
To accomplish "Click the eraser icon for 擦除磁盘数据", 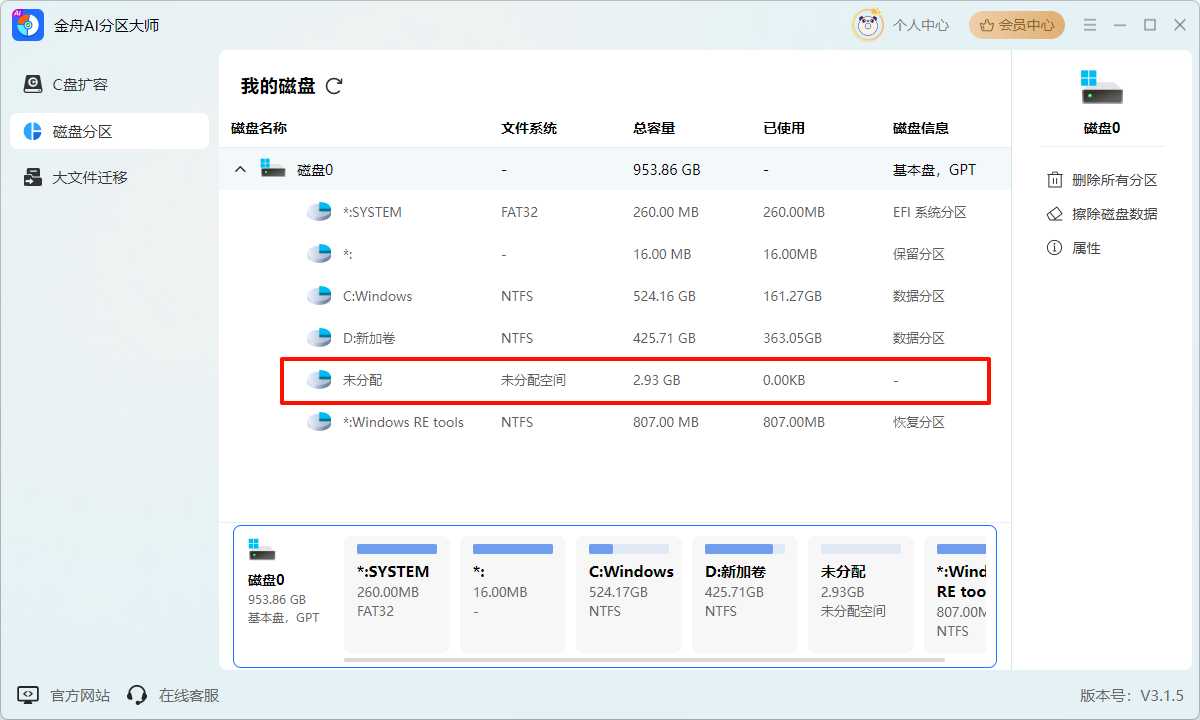I will click(x=1054, y=214).
